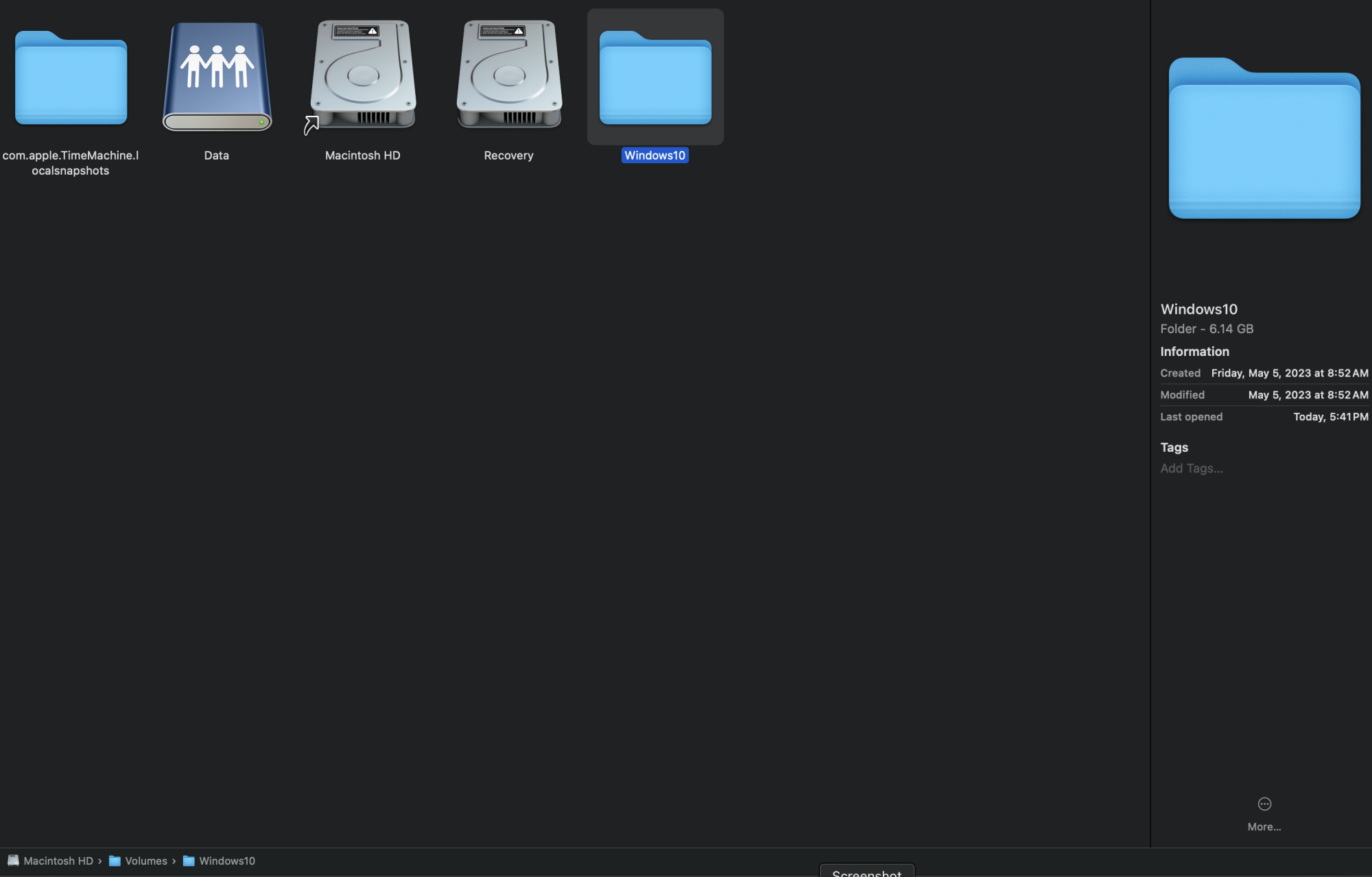Click the More... text in preview pane
Image resolution: width=1372 pixels, height=877 pixels.
1264,827
